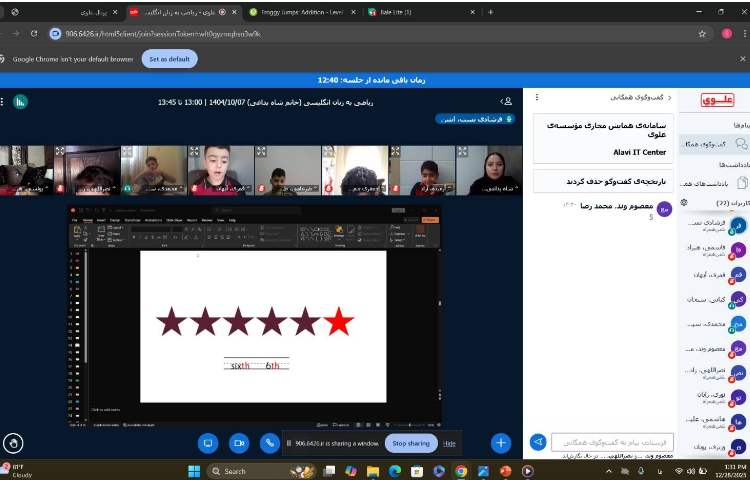Click the Hide link in sharing bar
The width and height of the screenshot is (750, 480).
(449, 444)
